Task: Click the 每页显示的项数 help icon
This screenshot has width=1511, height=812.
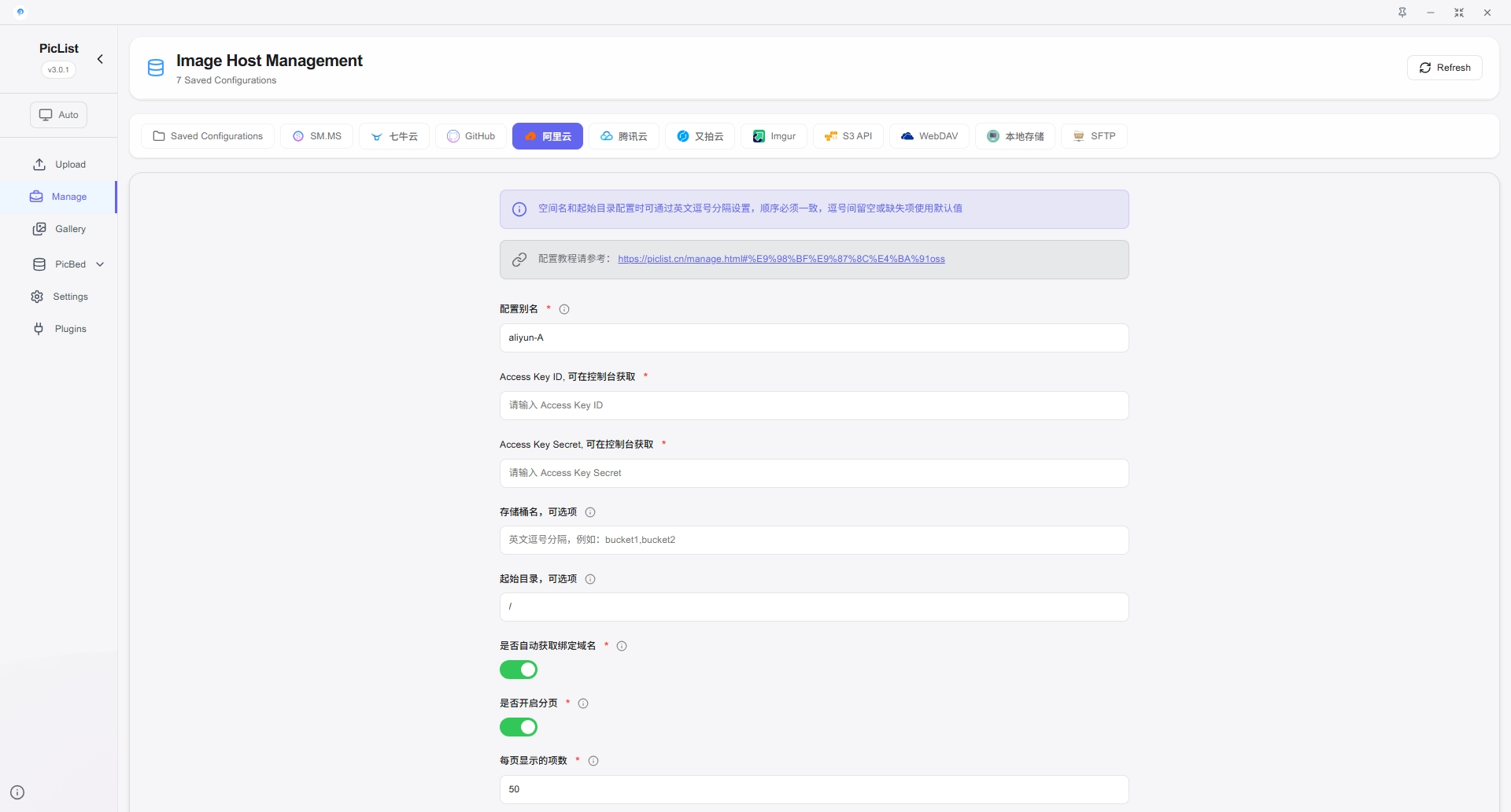Action: 593,761
